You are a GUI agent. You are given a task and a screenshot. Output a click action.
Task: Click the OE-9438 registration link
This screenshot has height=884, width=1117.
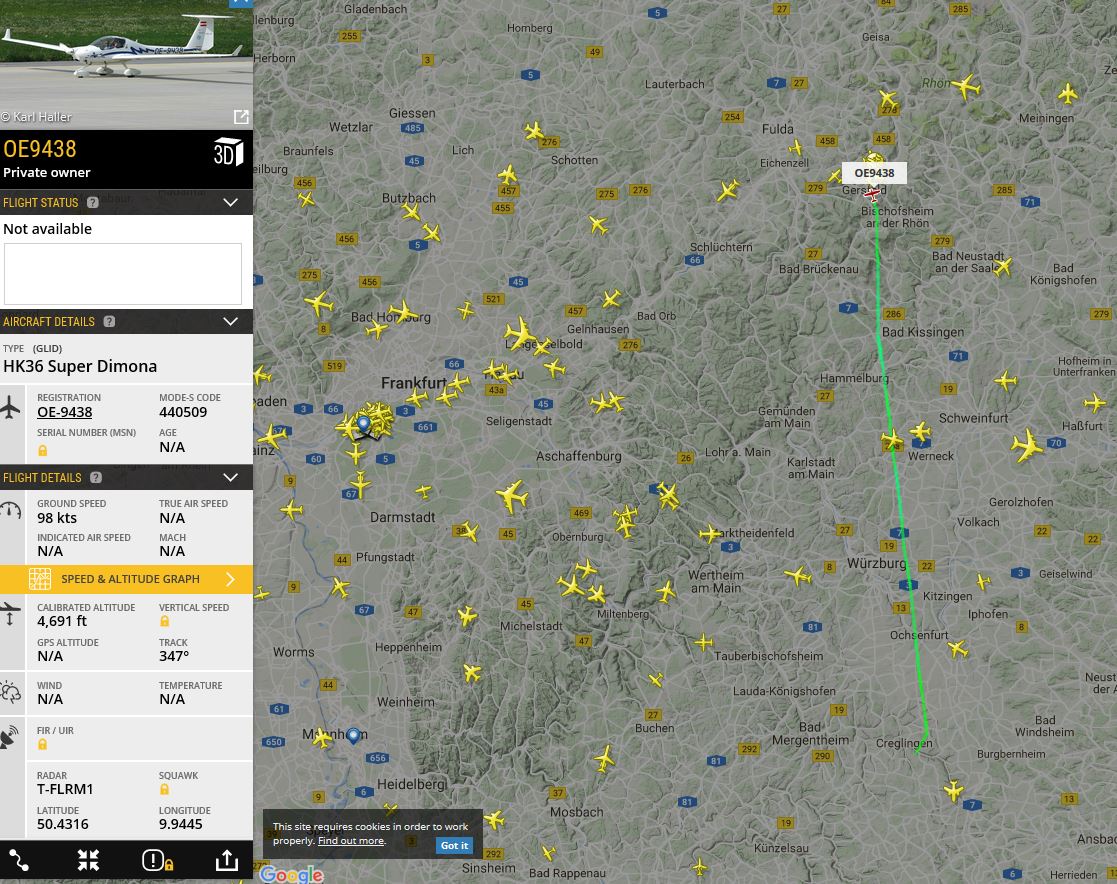coord(65,412)
